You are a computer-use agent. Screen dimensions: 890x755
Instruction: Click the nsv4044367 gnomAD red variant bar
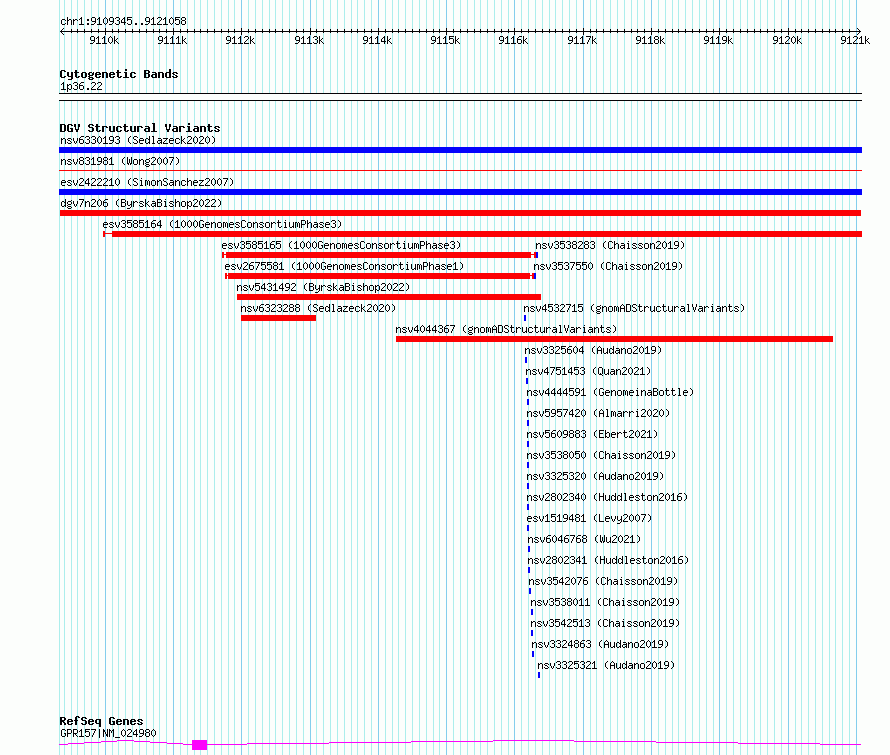[x=614, y=339]
